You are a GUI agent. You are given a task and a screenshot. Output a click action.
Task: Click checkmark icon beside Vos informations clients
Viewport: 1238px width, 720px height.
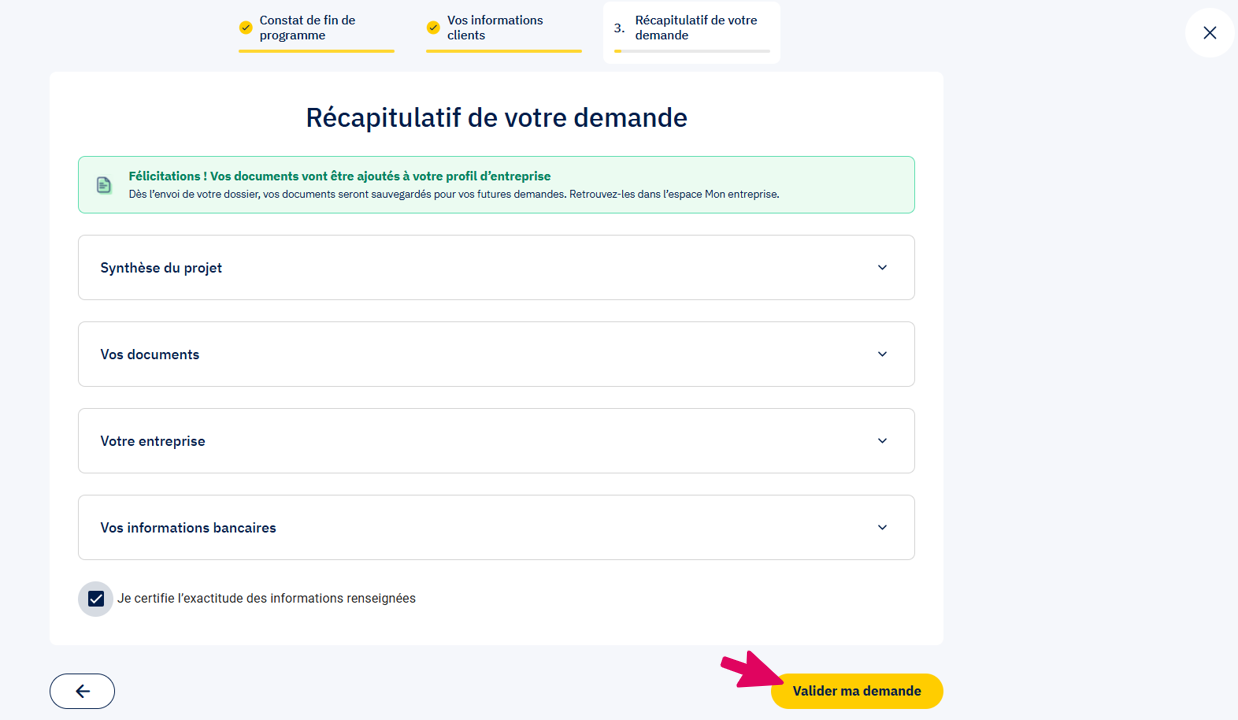(433, 28)
